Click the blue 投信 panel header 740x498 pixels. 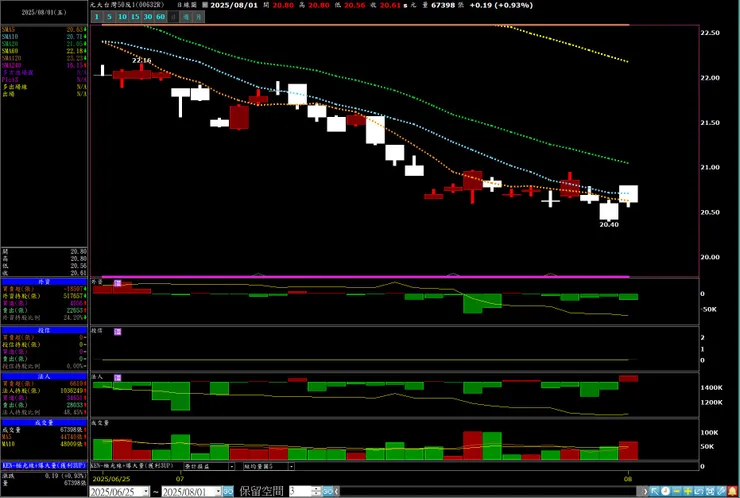tap(44, 330)
